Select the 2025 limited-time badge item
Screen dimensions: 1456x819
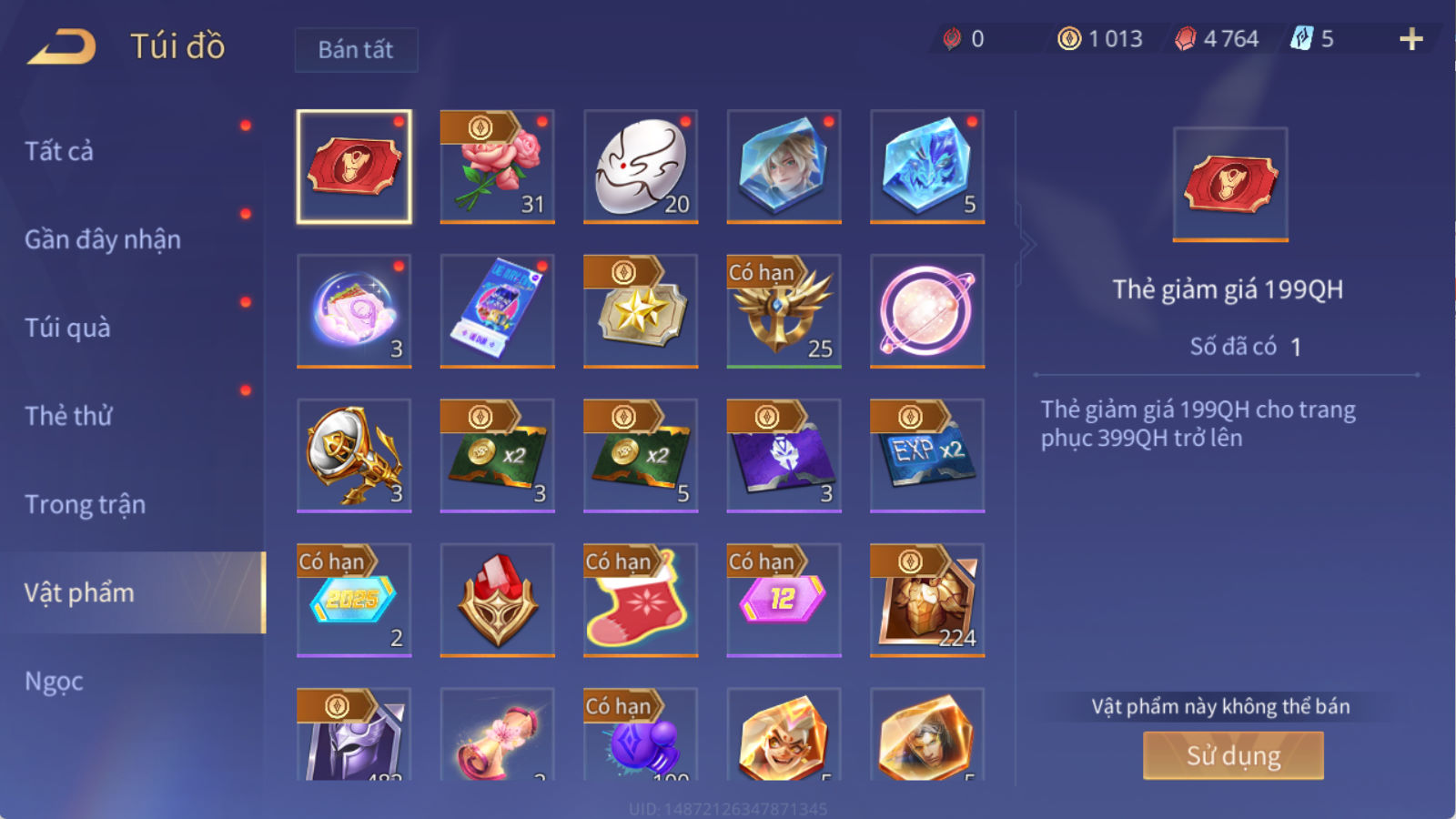[354, 600]
